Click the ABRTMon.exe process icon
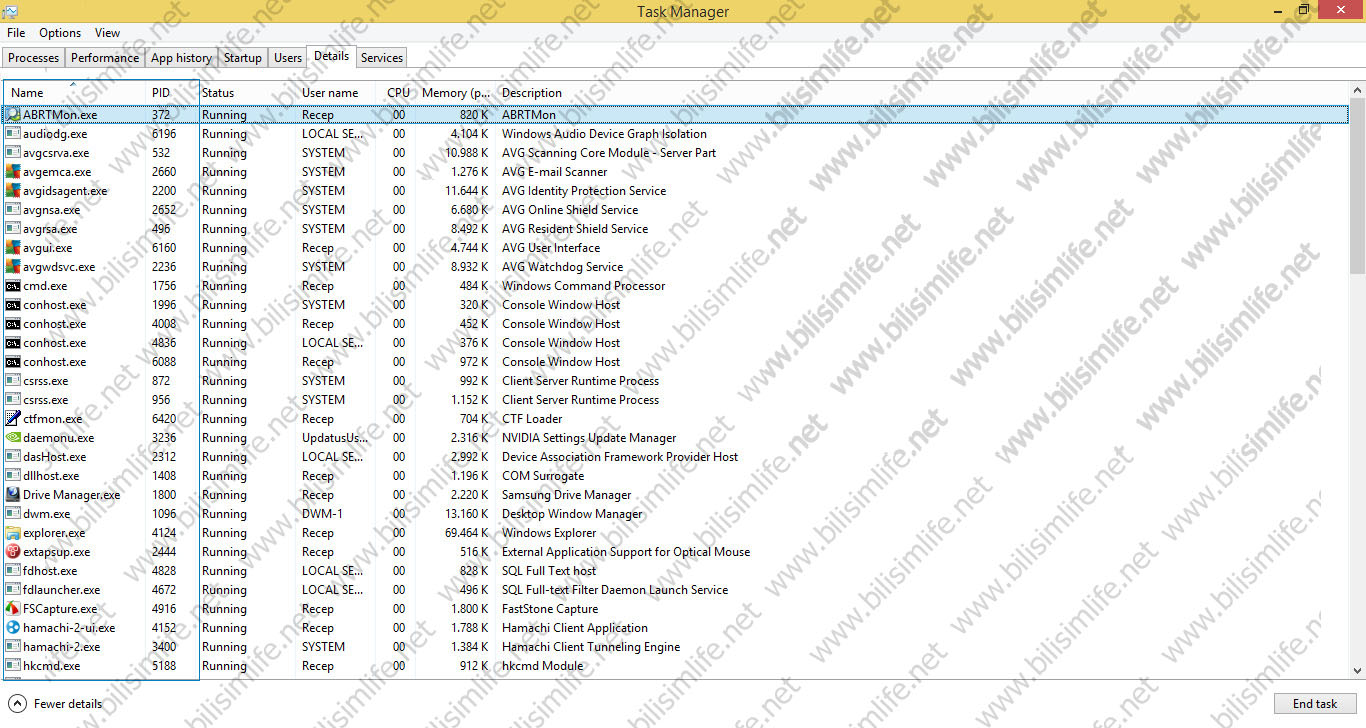Viewport: 1366px width, 728px height. pos(13,115)
